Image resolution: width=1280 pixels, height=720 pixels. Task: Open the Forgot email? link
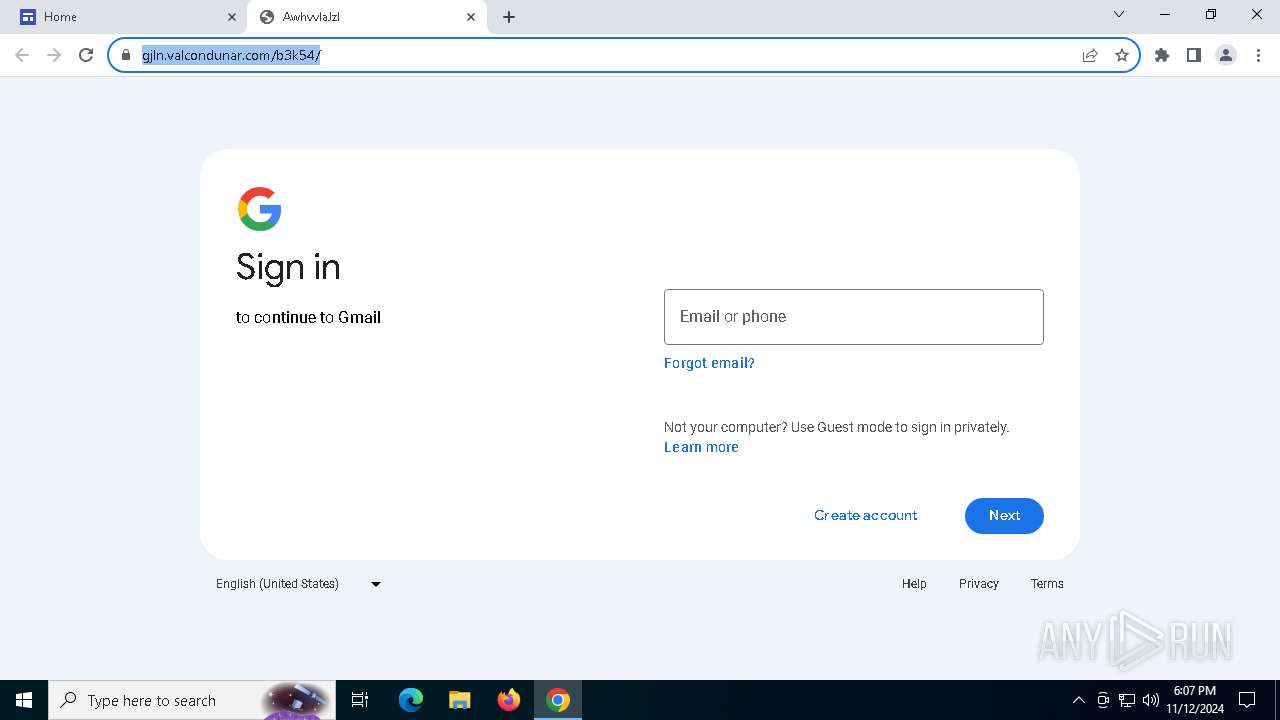pos(709,363)
